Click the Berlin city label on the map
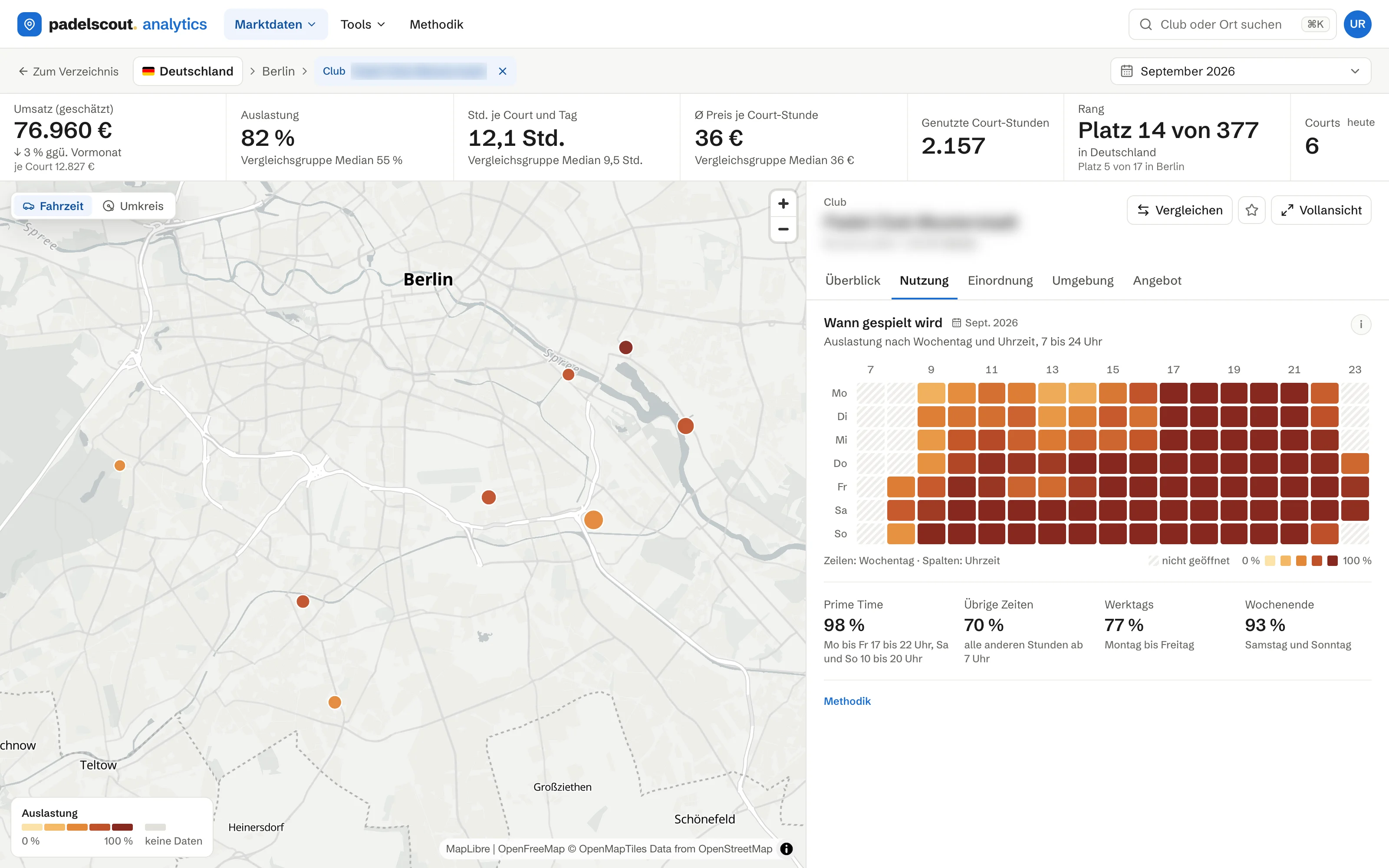The width and height of the screenshot is (1389, 868). coord(428,279)
